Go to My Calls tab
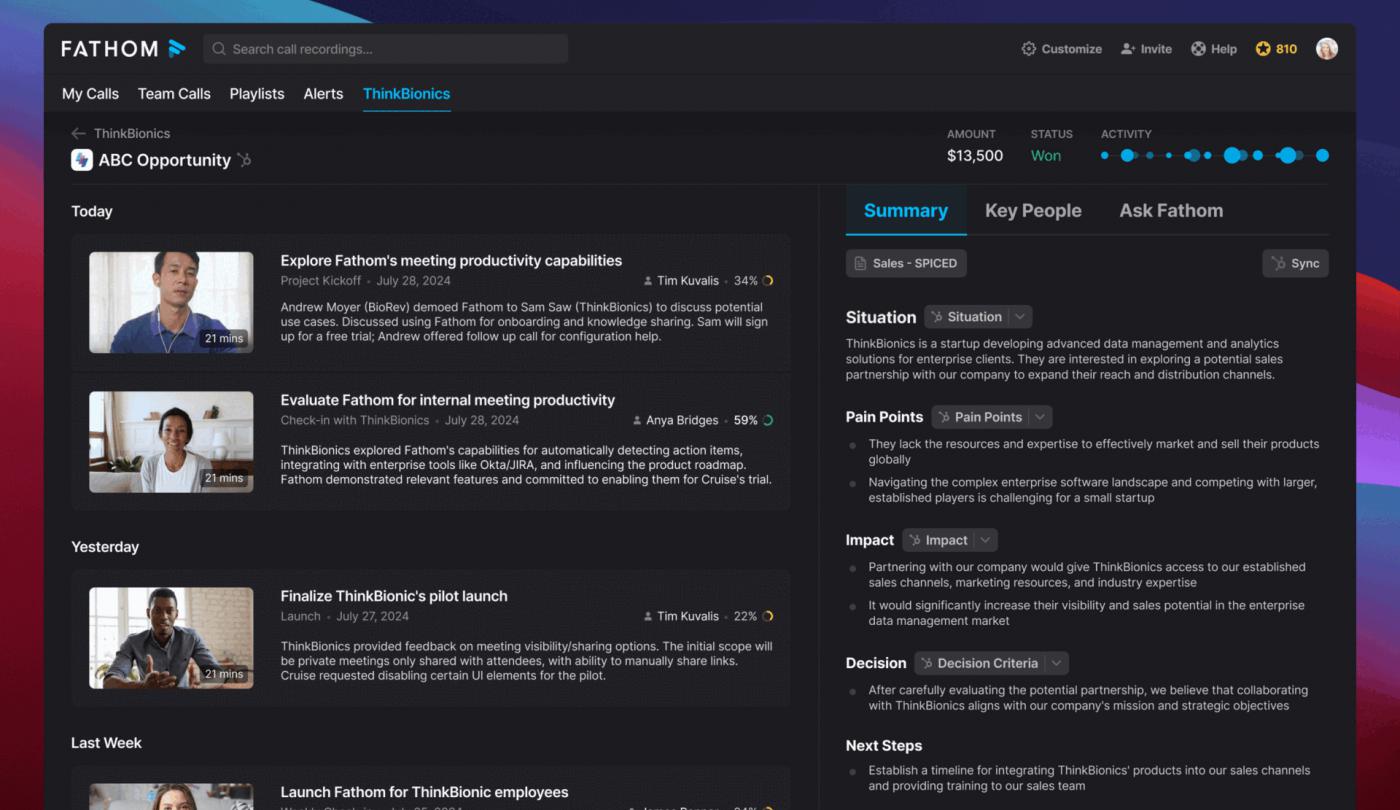Screen dimensions: 1400x810 click(90, 94)
